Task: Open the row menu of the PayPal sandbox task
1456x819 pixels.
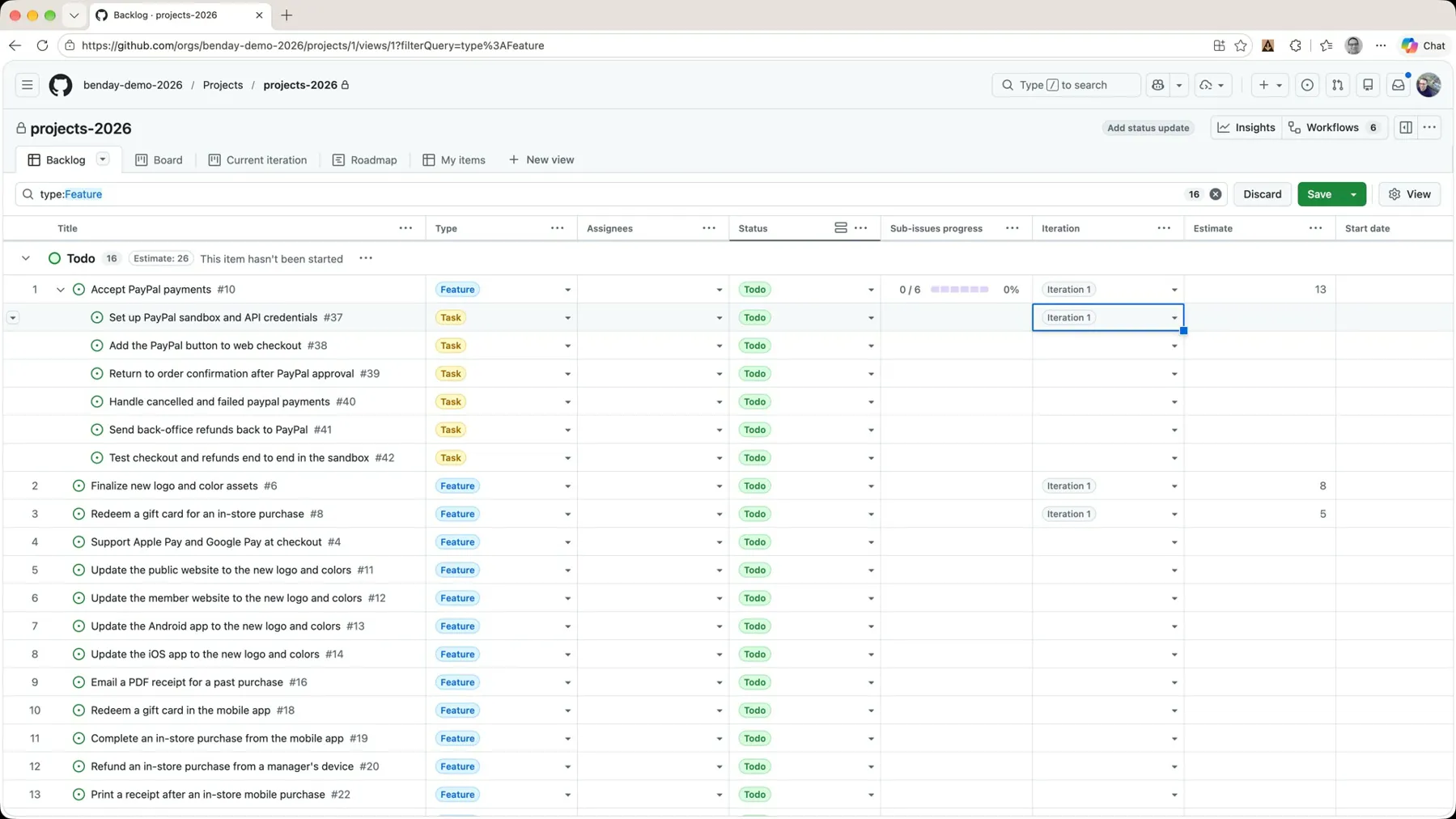Action: click(x=13, y=318)
